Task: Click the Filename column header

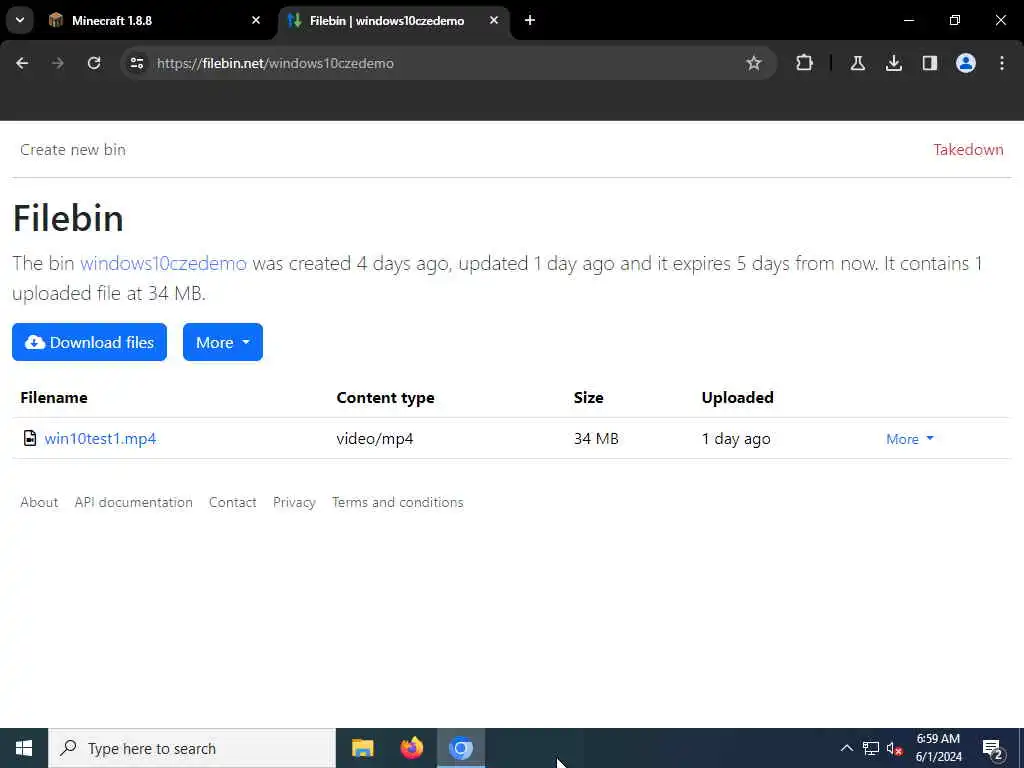Action: pyautogui.click(x=54, y=398)
